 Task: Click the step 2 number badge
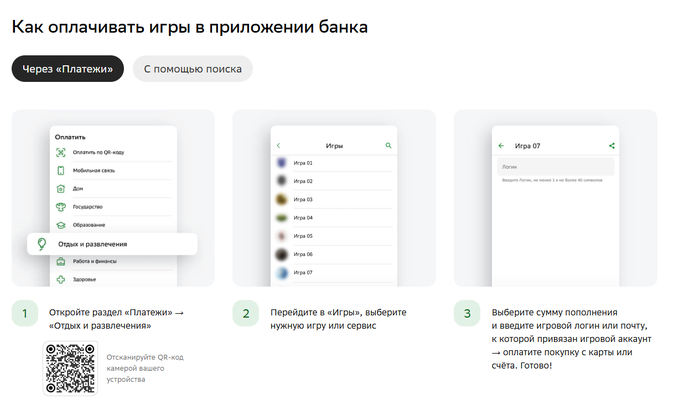point(247,313)
